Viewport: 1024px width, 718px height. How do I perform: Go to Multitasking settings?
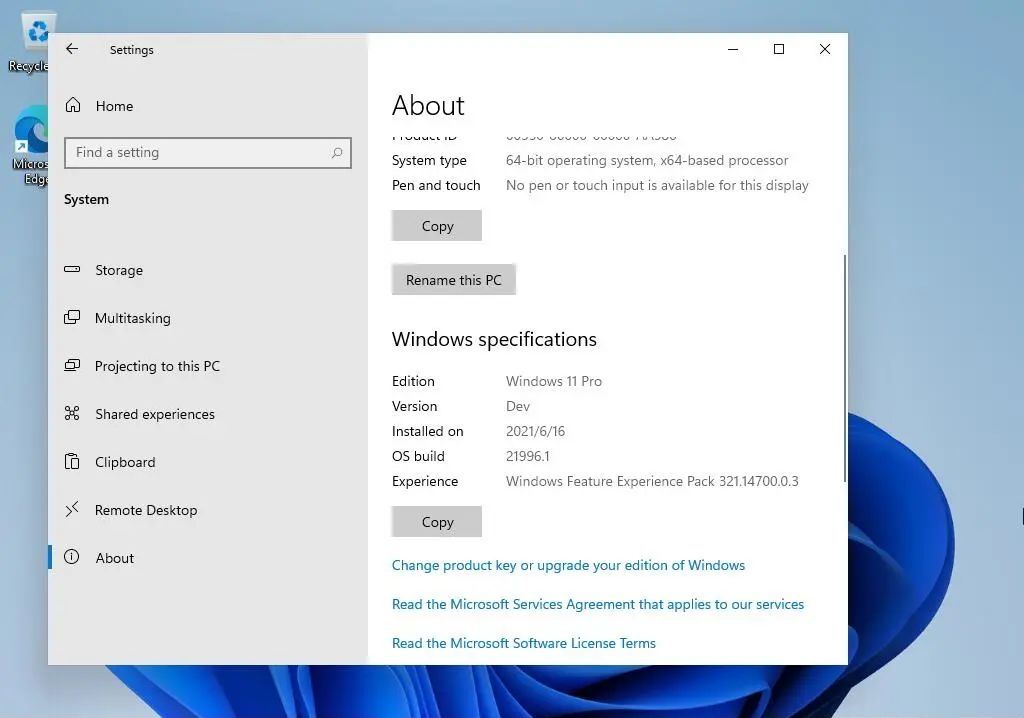tap(133, 318)
